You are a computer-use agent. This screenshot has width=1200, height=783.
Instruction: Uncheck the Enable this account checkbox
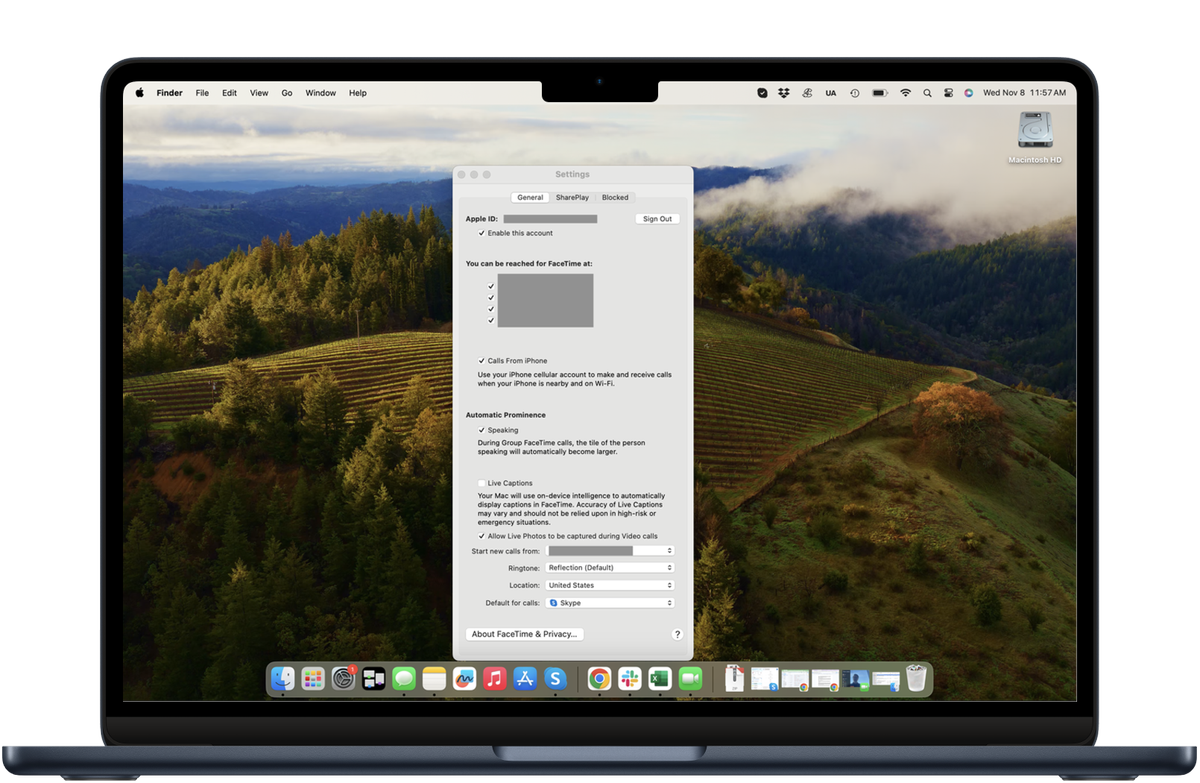482,232
